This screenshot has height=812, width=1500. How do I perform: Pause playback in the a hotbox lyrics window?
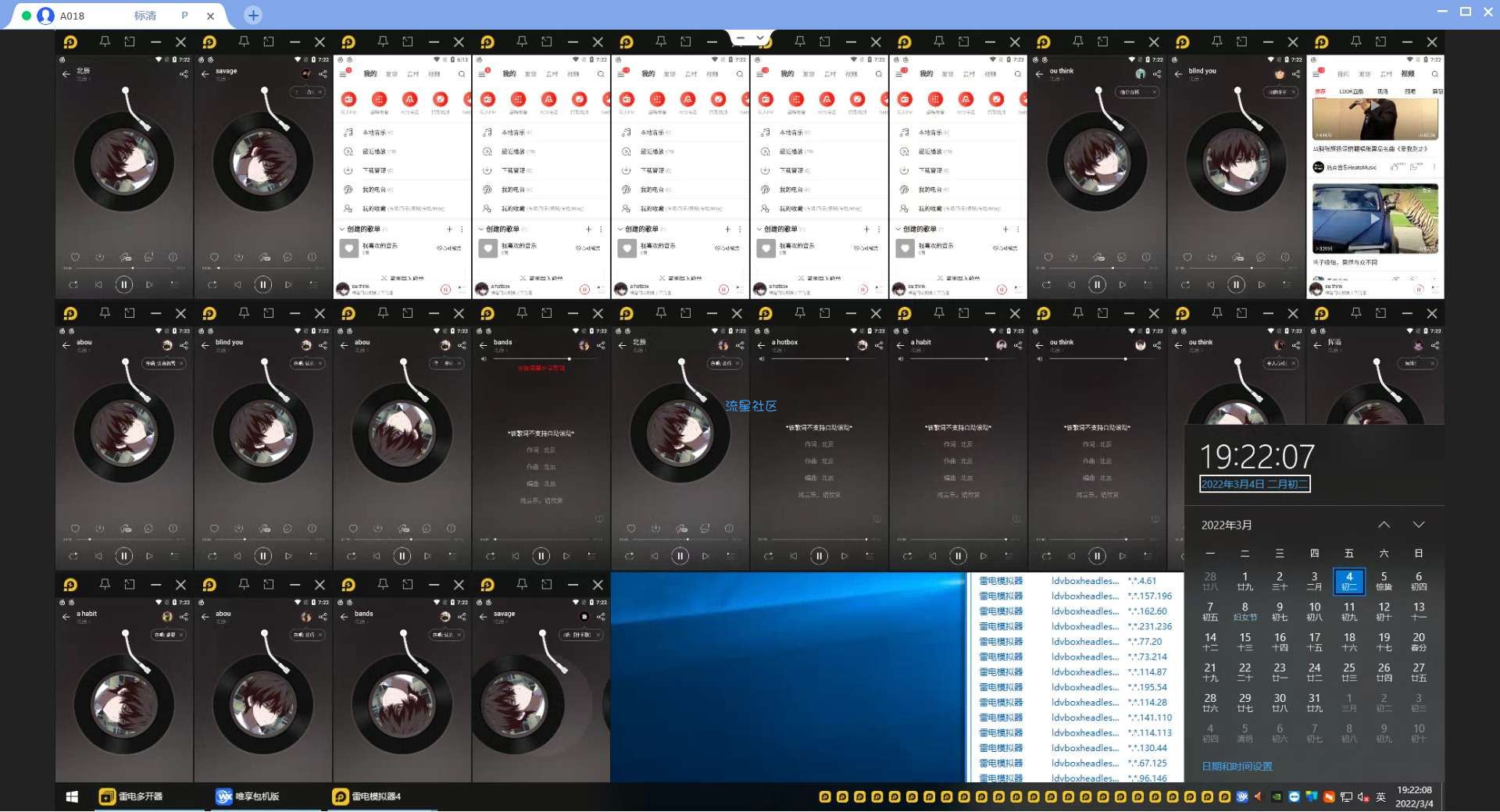coord(819,556)
